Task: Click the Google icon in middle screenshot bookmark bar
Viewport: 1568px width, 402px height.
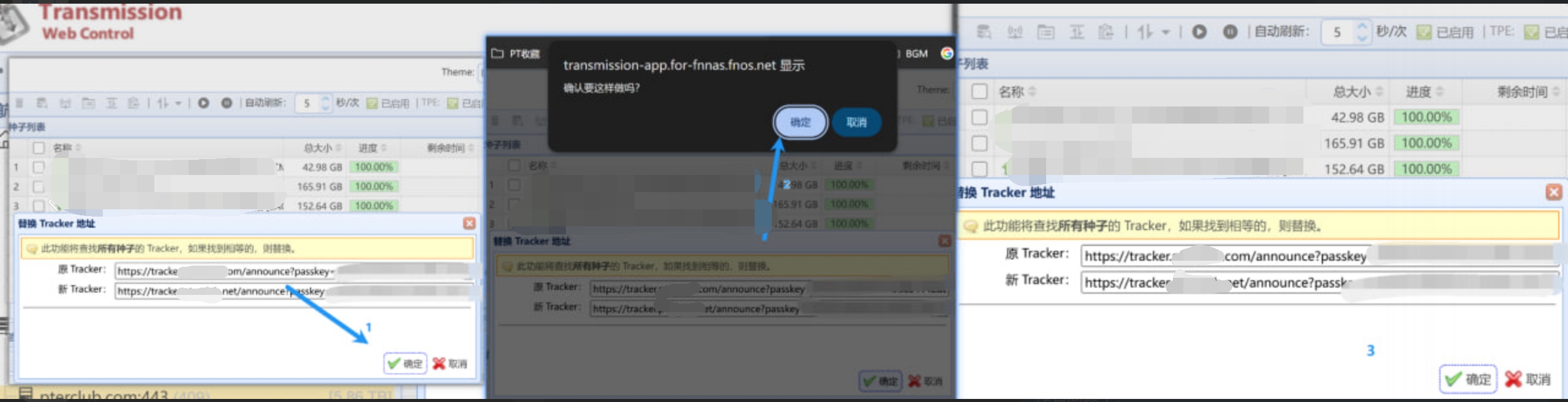Action: [x=946, y=54]
